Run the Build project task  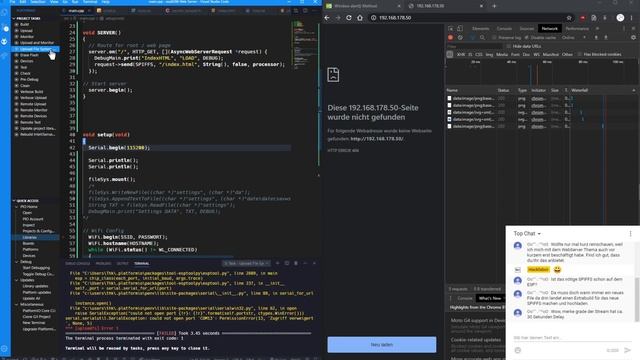pos(25,24)
